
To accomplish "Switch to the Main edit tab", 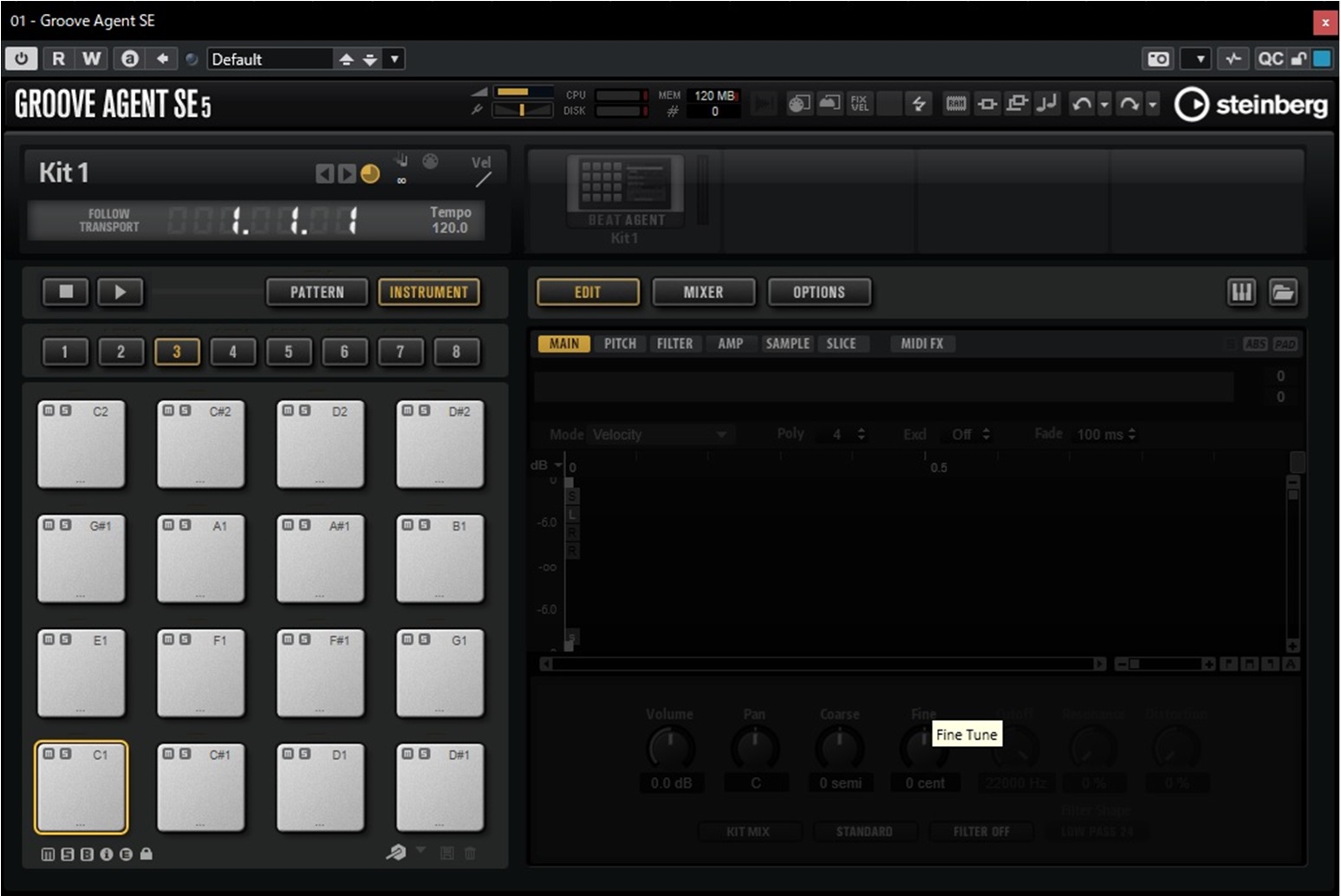I will pyautogui.click(x=564, y=344).
